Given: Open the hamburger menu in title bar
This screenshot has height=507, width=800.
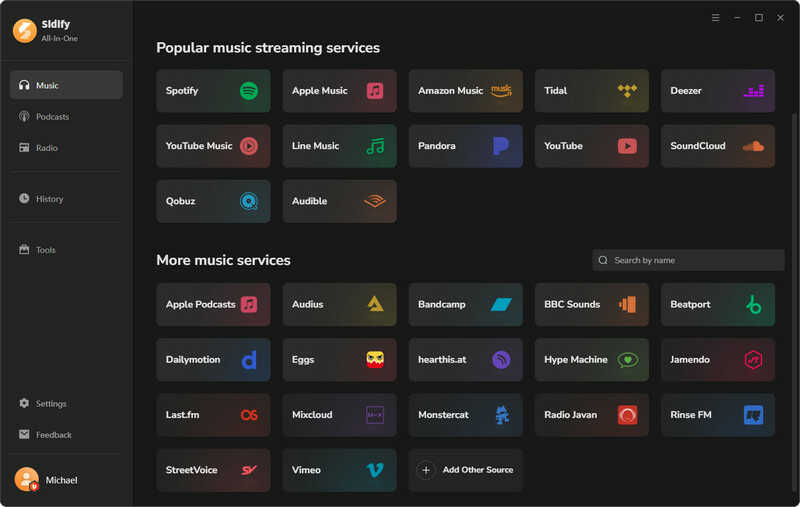Looking at the screenshot, I should [x=716, y=18].
